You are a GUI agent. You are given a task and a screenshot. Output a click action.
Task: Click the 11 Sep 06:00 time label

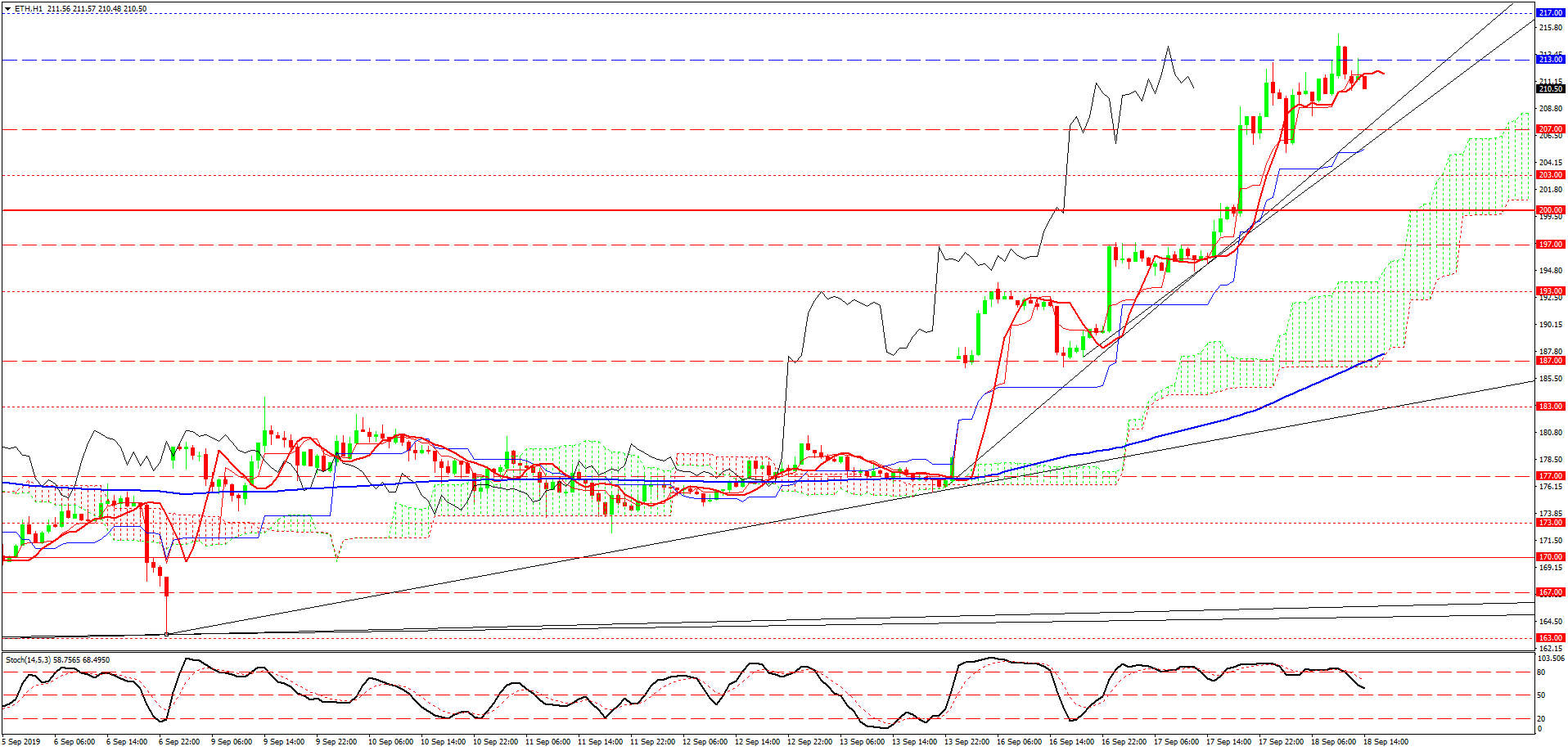click(547, 742)
